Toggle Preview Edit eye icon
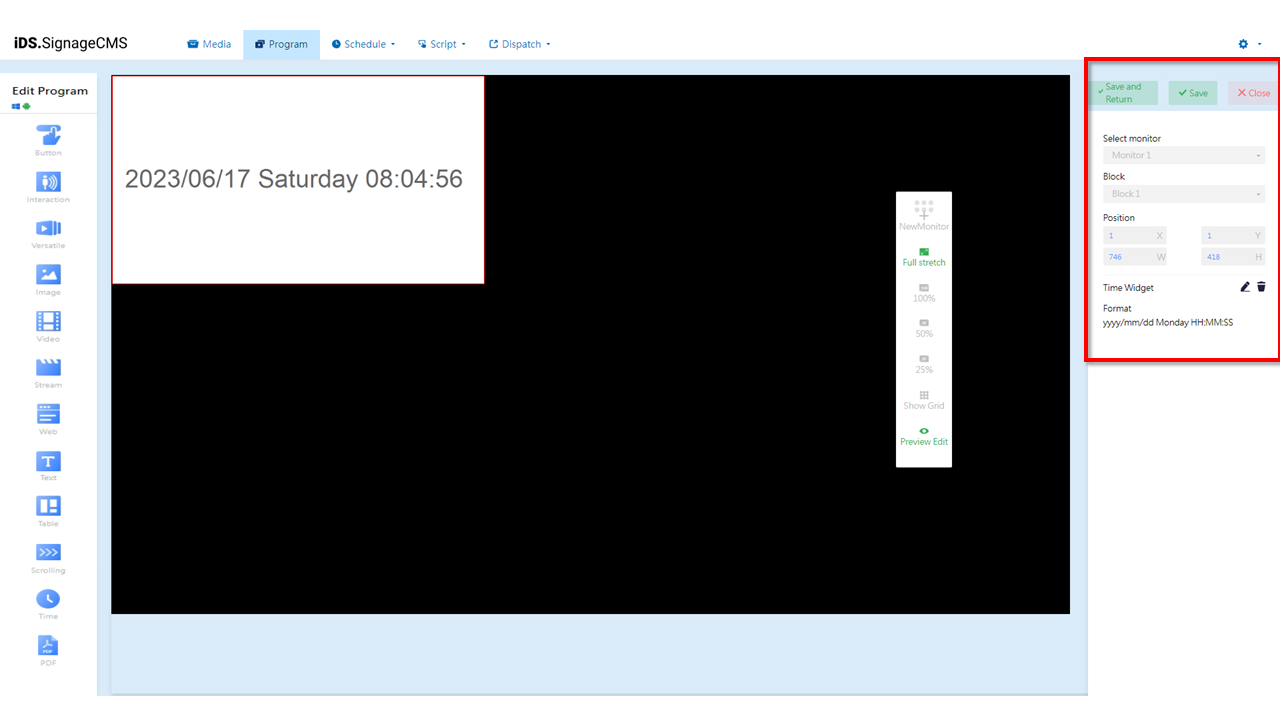Viewport: 1280px width, 720px height. 924,431
